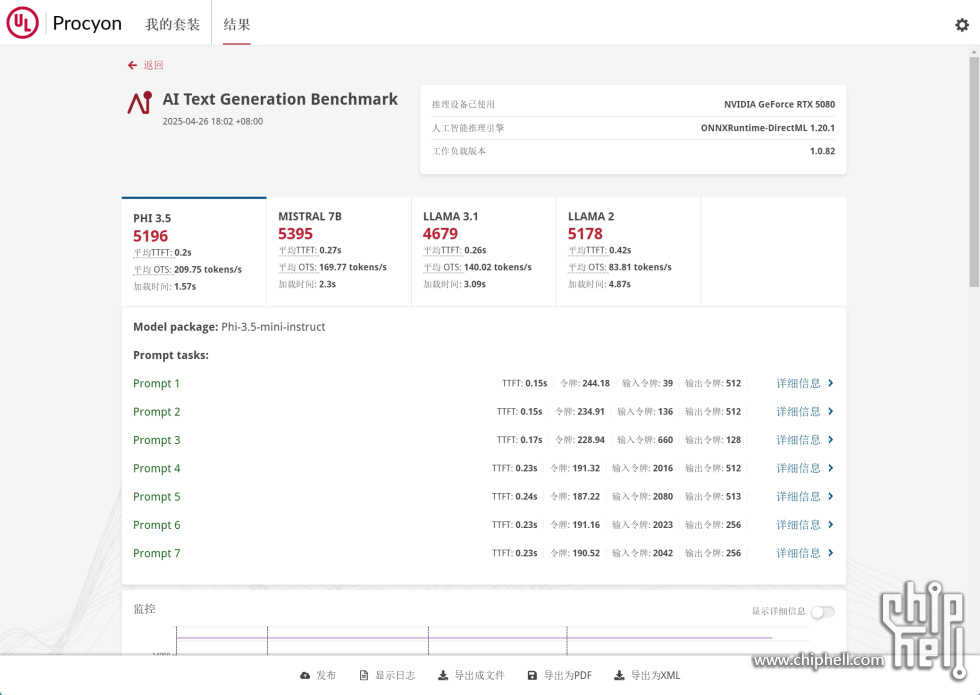This screenshot has width=980, height=695.
Task: Click the 显示日志 button
Action: point(388,676)
